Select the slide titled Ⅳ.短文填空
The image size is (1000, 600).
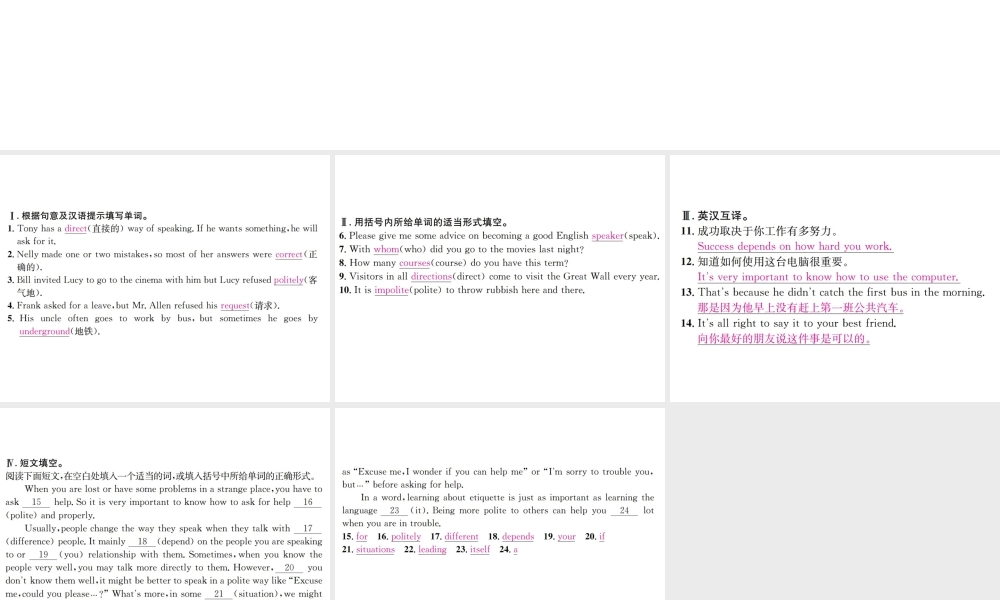[x=165, y=504]
